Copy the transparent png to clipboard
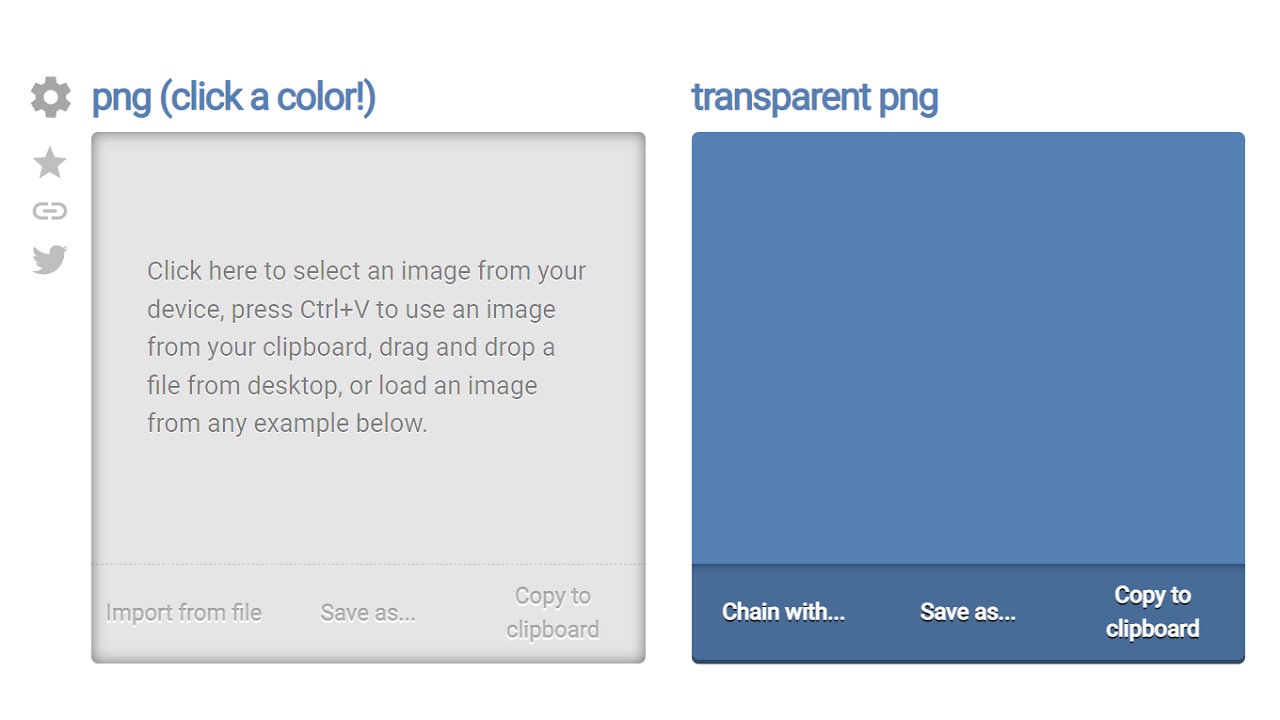This screenshot has height=720, width=1280. tap(1152, 611)
